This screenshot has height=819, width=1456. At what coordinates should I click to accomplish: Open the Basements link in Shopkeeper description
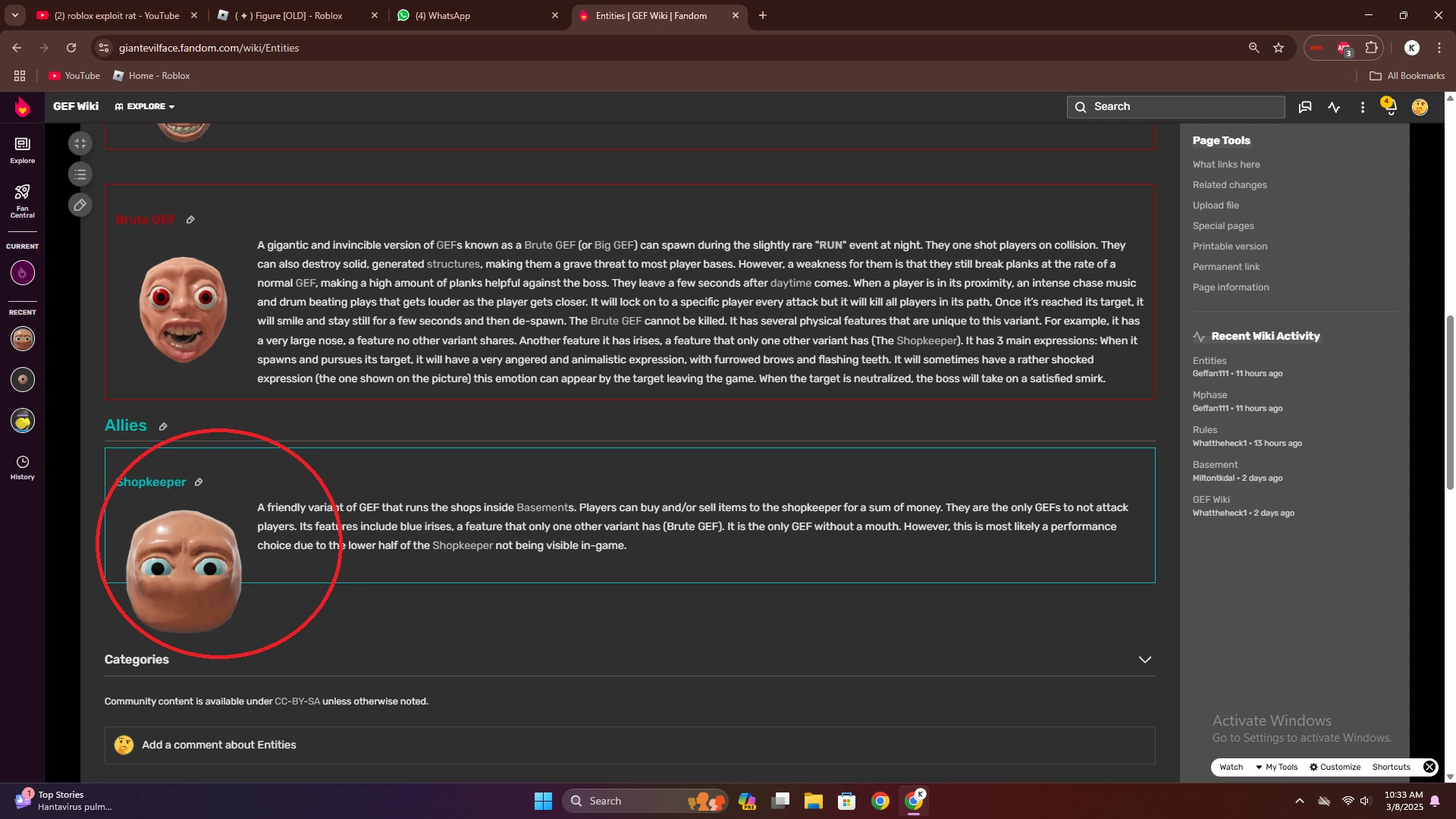541,507
